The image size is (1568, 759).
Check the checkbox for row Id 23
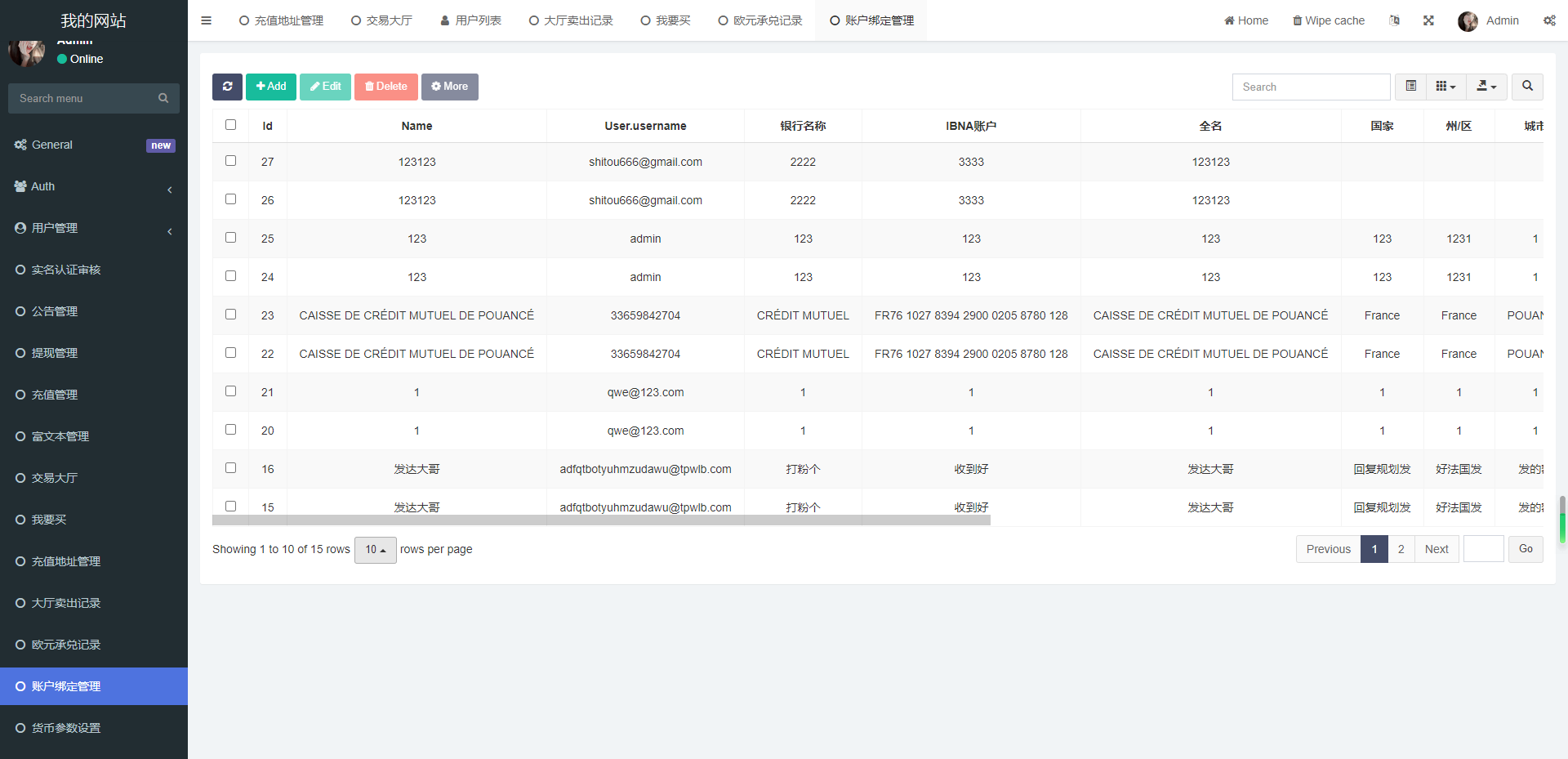click(x=230, y=314)
